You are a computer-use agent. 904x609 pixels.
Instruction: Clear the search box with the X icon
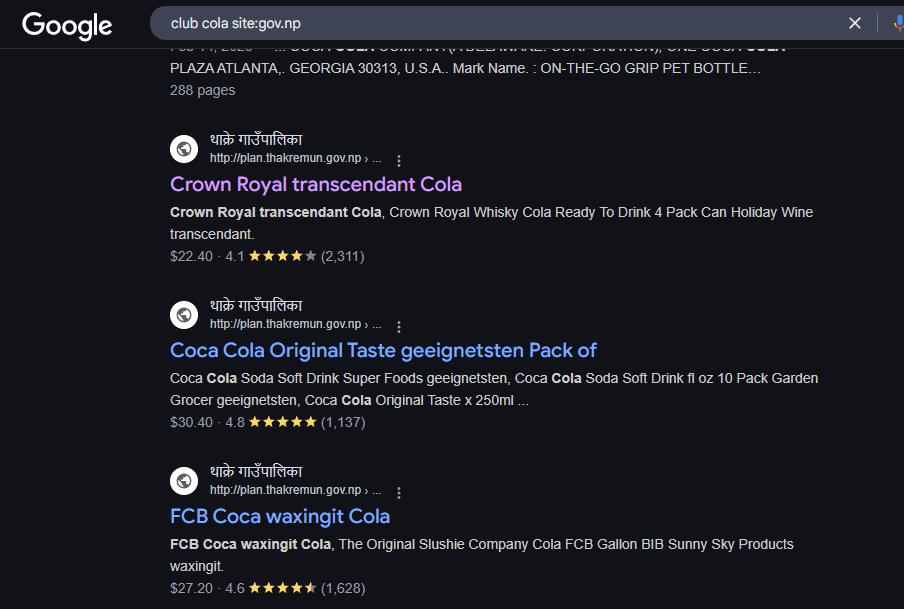click(x=855, y=23)
